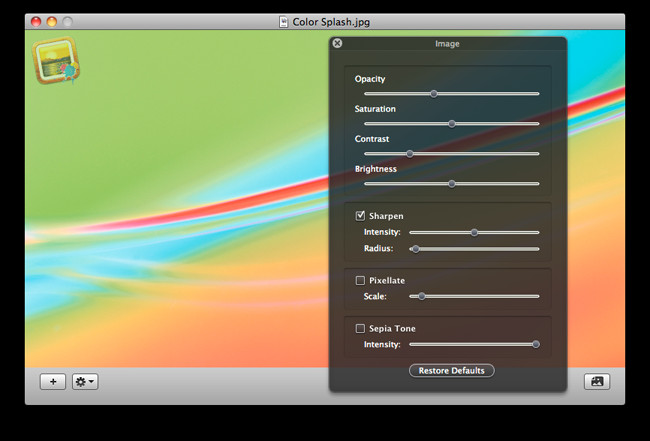Screen dimensions: 650x441
Task: Click the Sharpen Intensity slider knob
Action: [x=474, y=233]
